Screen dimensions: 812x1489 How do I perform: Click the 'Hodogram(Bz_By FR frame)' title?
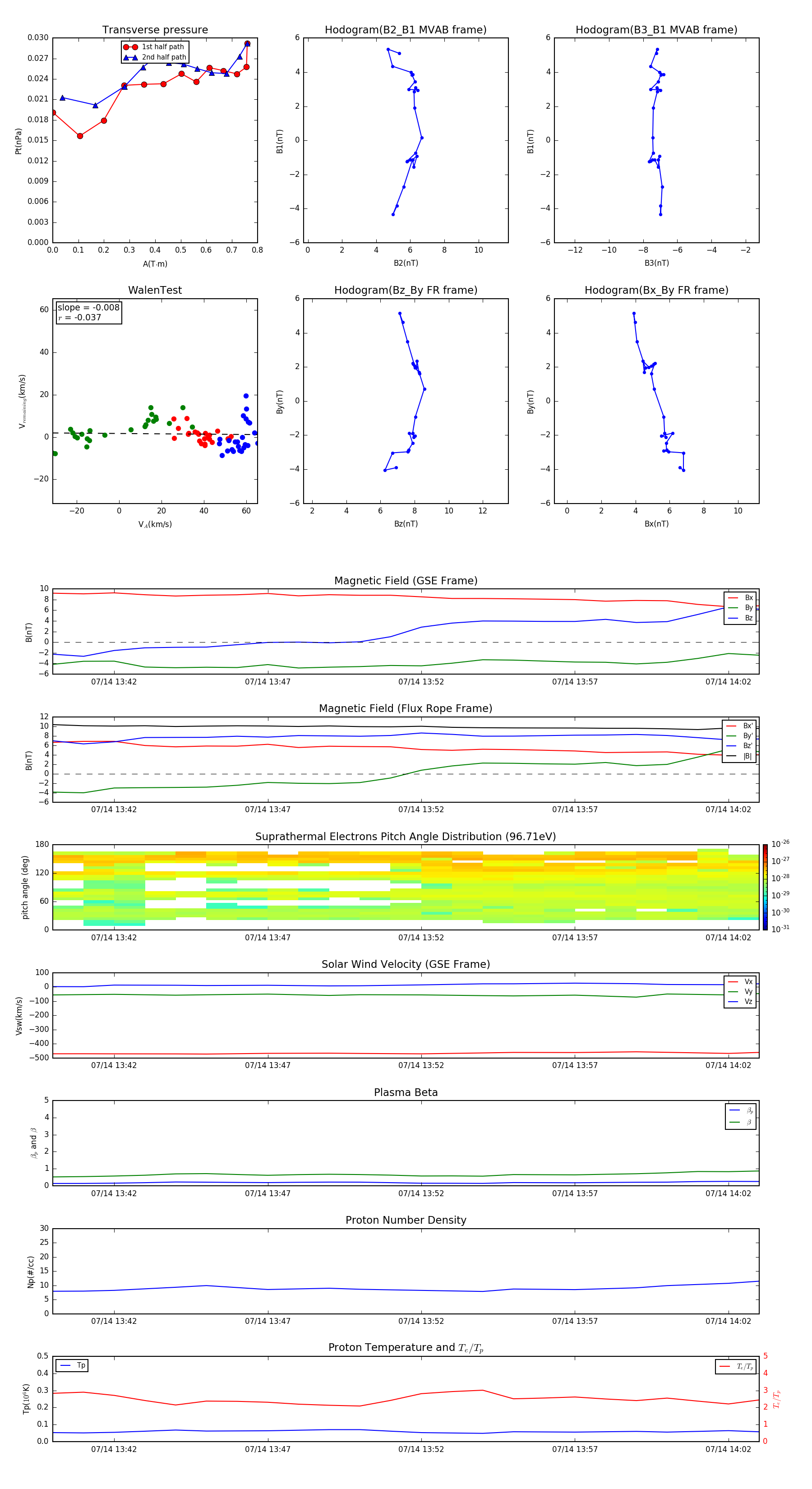[x=406, y=290]
